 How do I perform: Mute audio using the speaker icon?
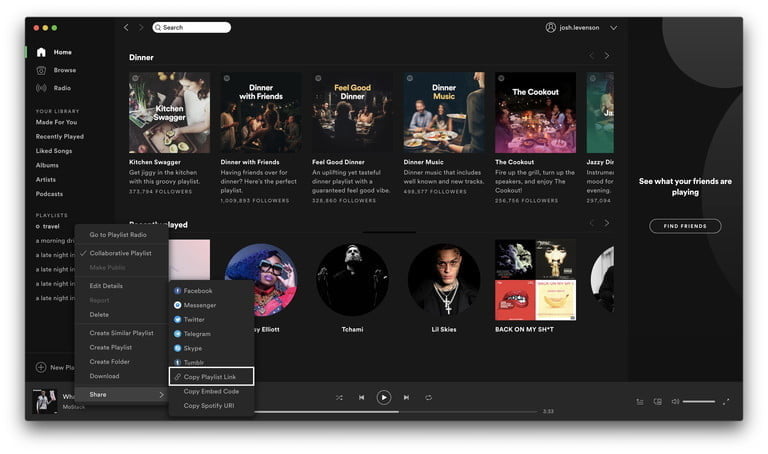pos(675,401)
